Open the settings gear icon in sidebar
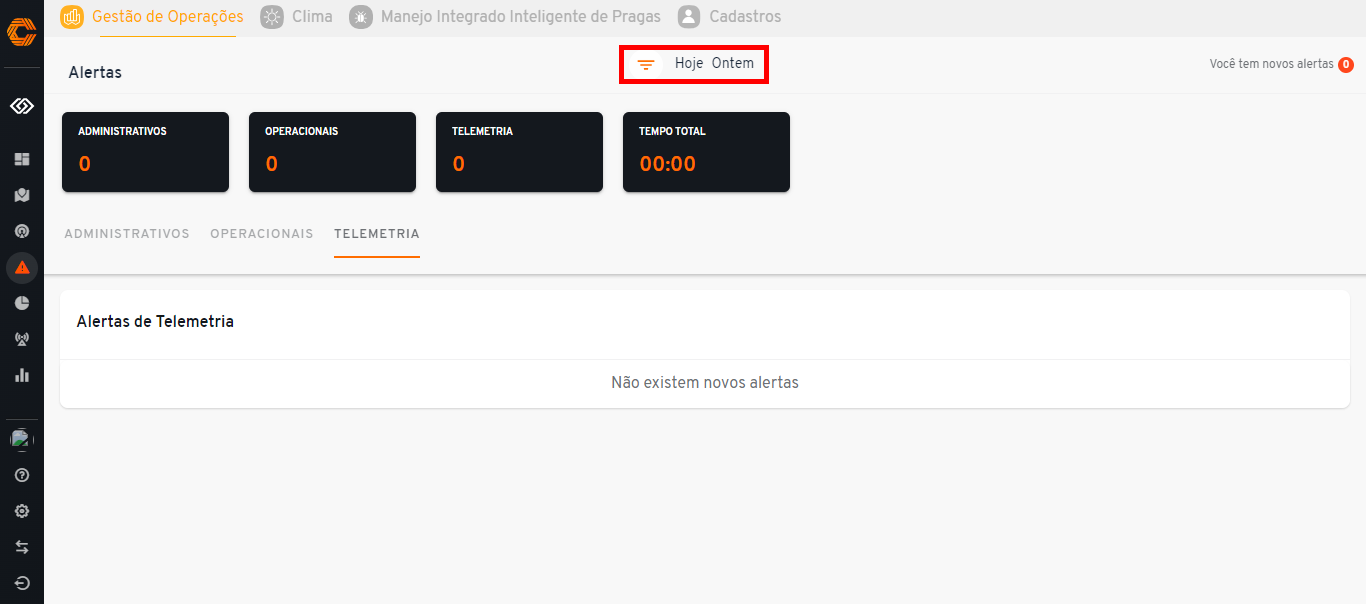The image size is (1366, 604). (x=22, y=511)
